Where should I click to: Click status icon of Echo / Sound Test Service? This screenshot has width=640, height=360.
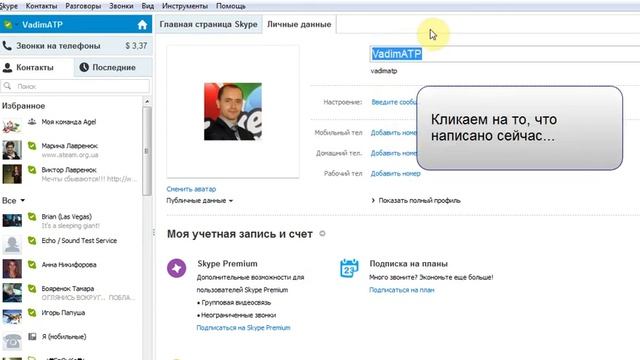[32, 241]
